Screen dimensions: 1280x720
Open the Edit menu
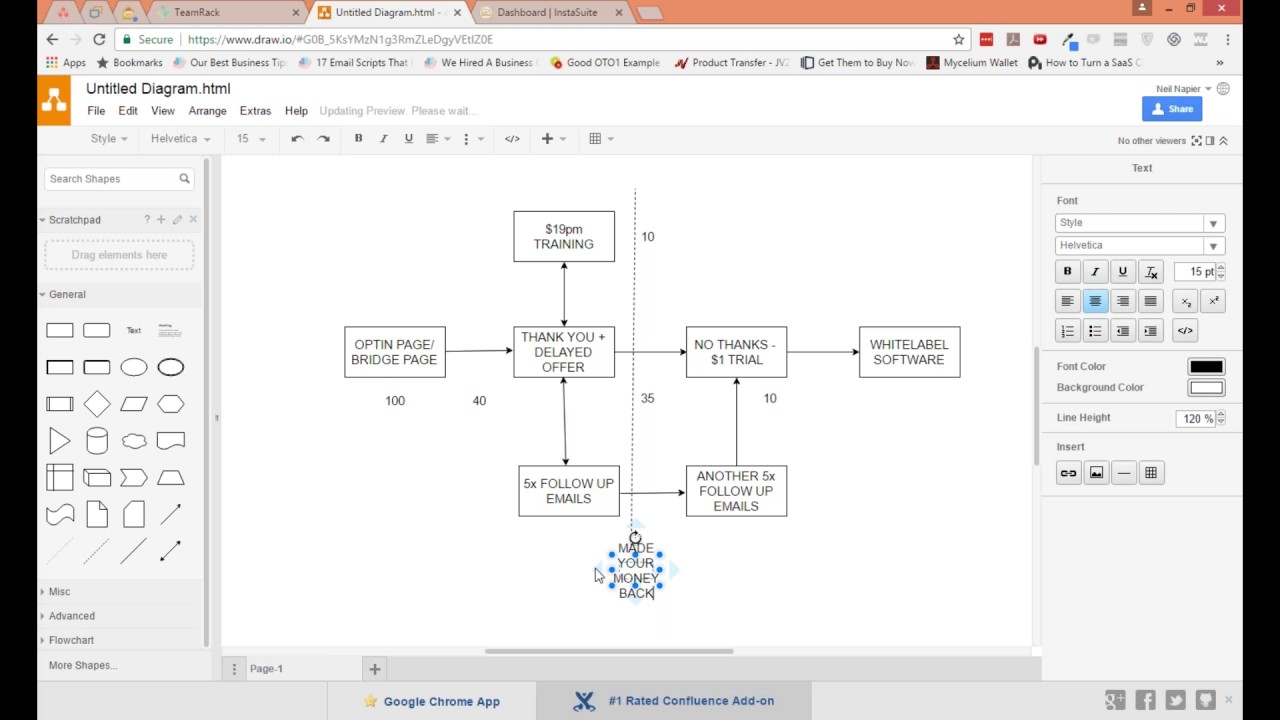(x=128, y=111)
